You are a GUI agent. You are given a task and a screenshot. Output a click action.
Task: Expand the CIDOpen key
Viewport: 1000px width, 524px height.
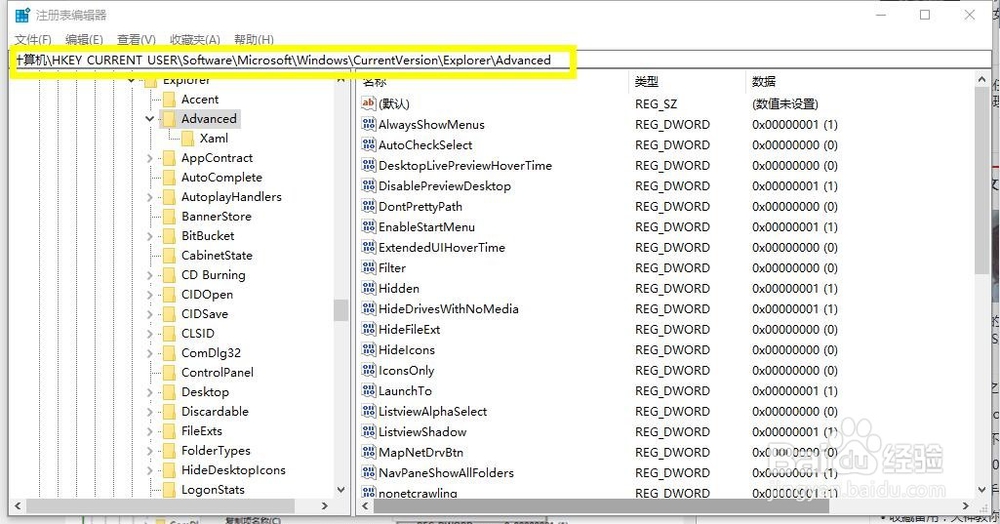tap(150, 295)
